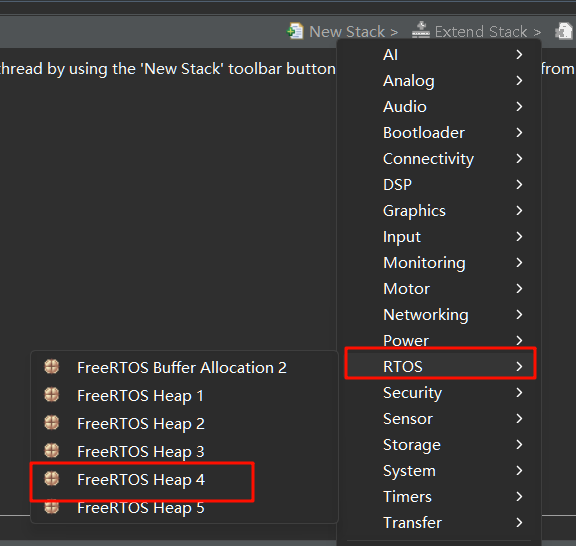576x546 pixels.
Task: Select FreeRTOS Heap 1 entry
Action: click(184, 396)
